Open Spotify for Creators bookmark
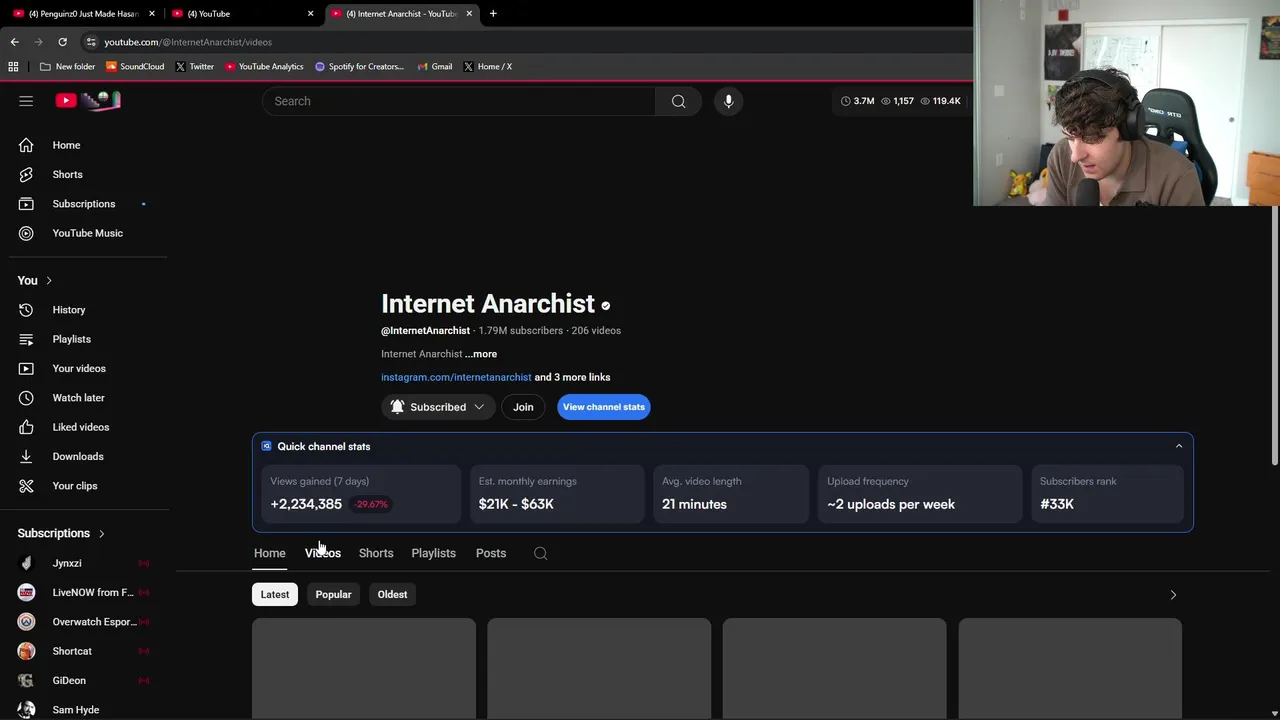 click(359, 66)
